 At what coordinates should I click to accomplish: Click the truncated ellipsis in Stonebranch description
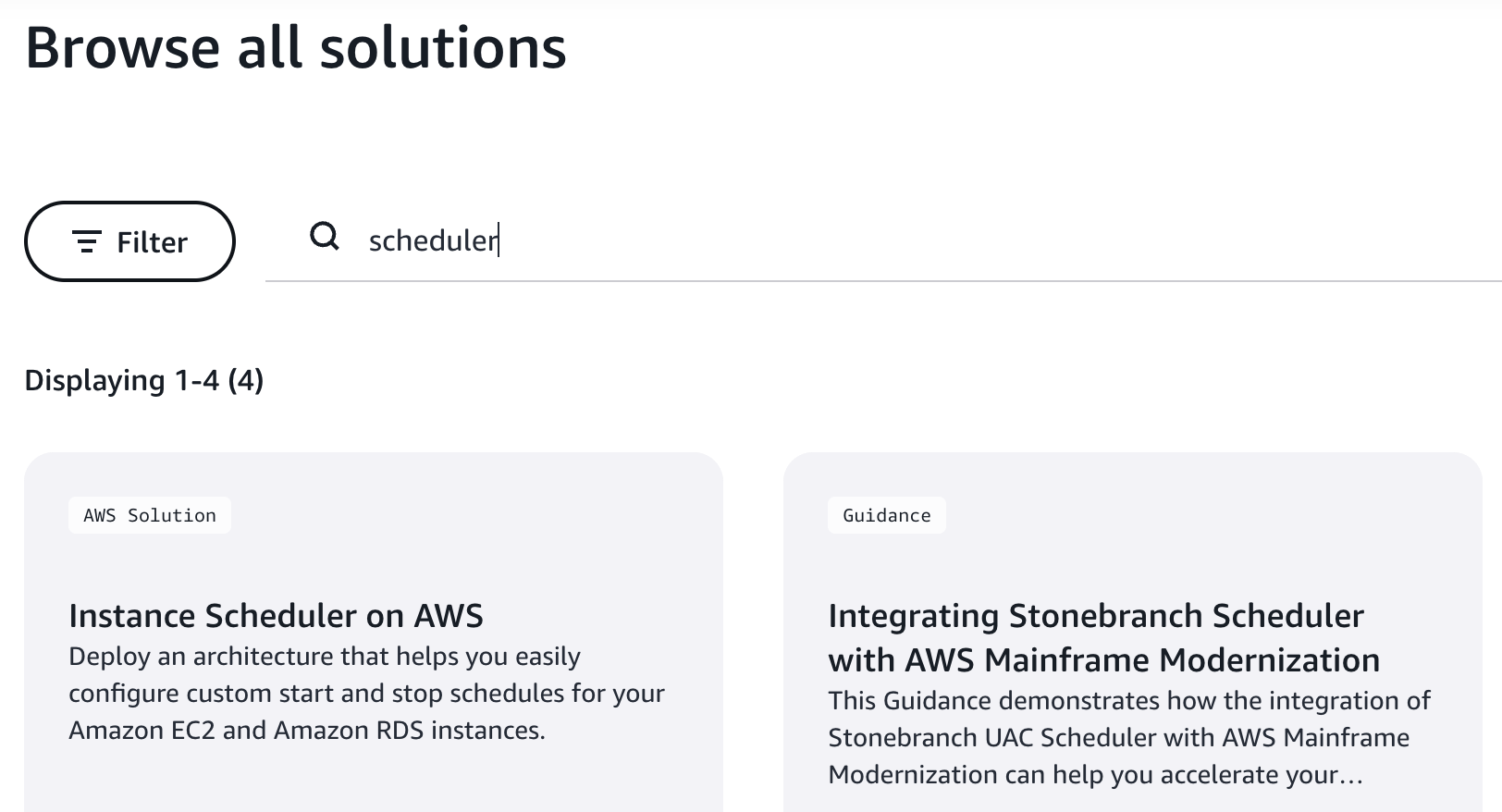click(x=1351, y=775)
